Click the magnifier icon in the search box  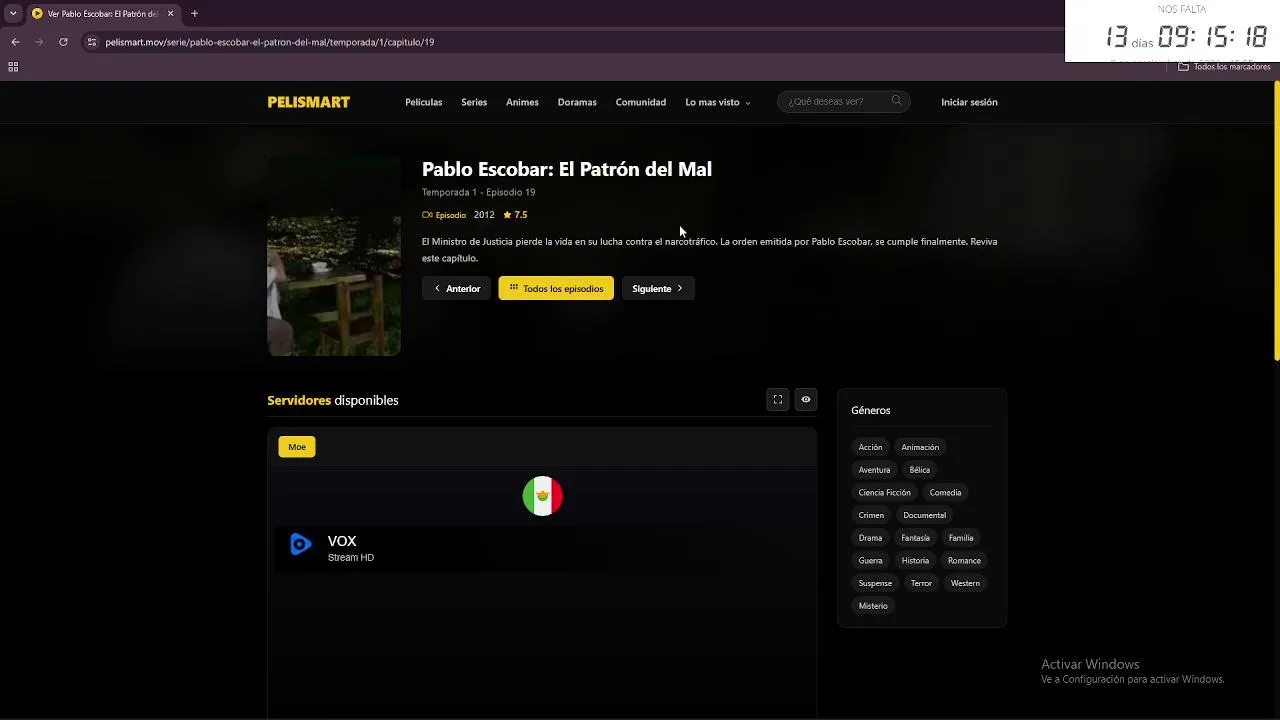point(896,100)
